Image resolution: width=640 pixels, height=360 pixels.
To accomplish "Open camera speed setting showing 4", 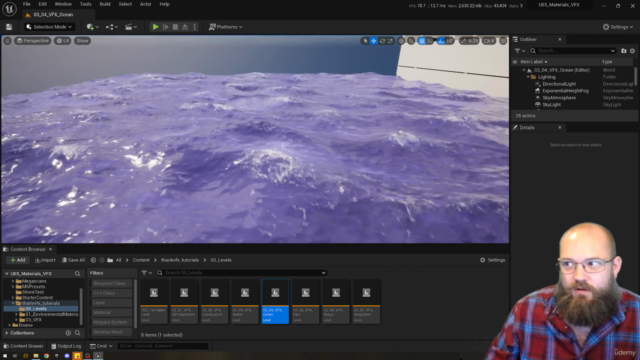I will [489, 41].
